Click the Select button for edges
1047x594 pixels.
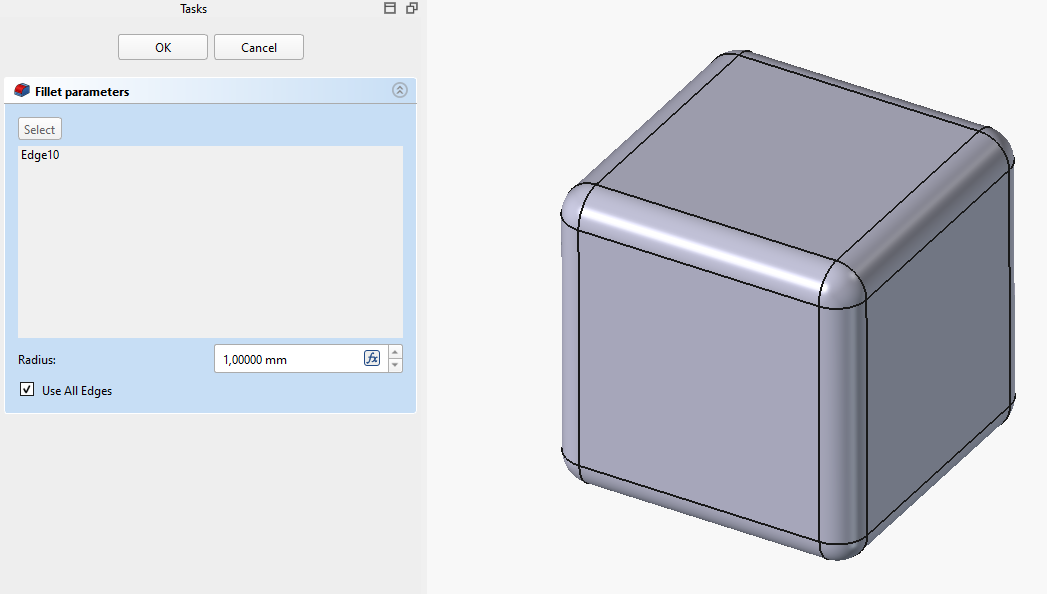40,129
